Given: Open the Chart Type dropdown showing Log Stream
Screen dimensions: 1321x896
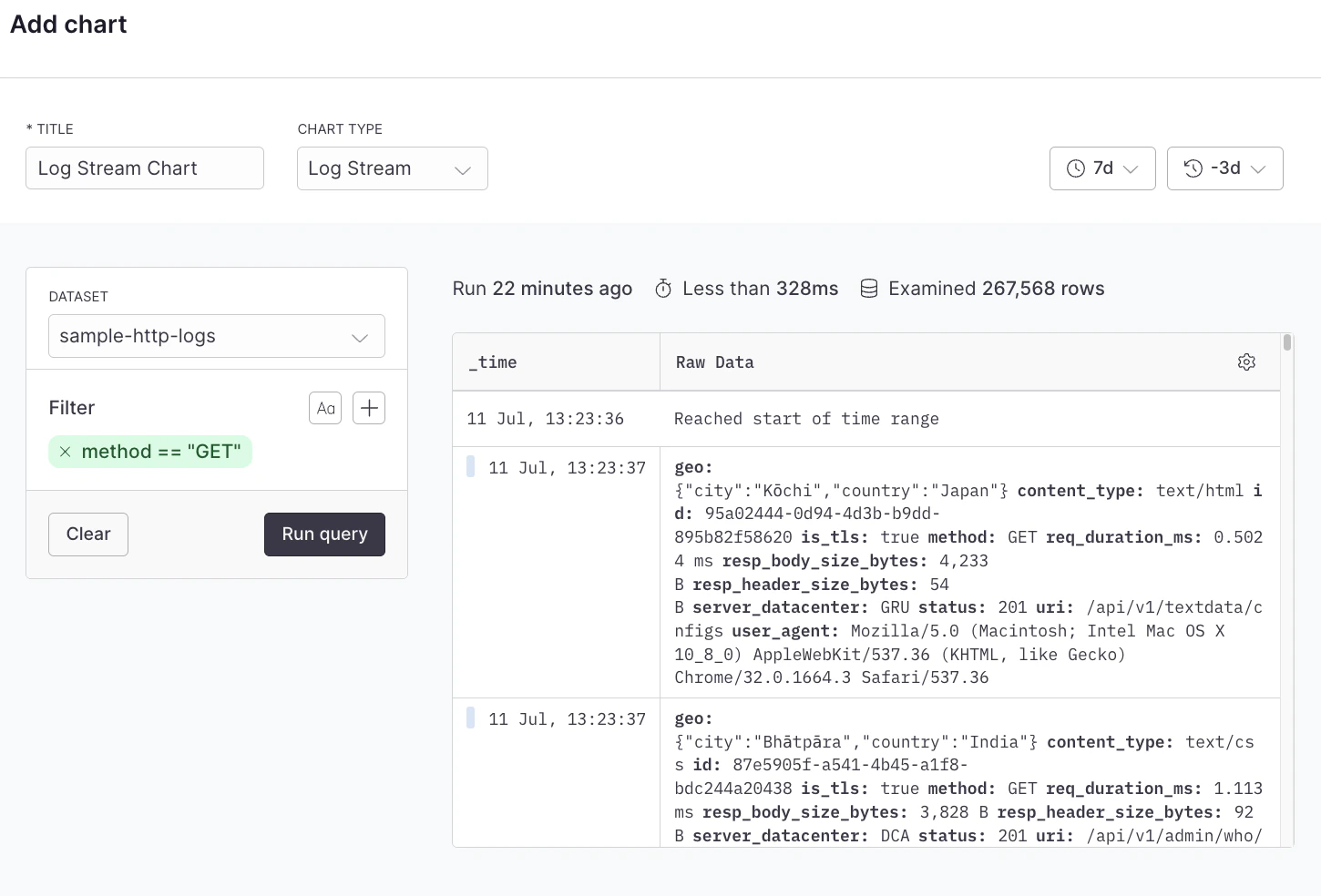Looking at the screenshot, I should 392,168.
